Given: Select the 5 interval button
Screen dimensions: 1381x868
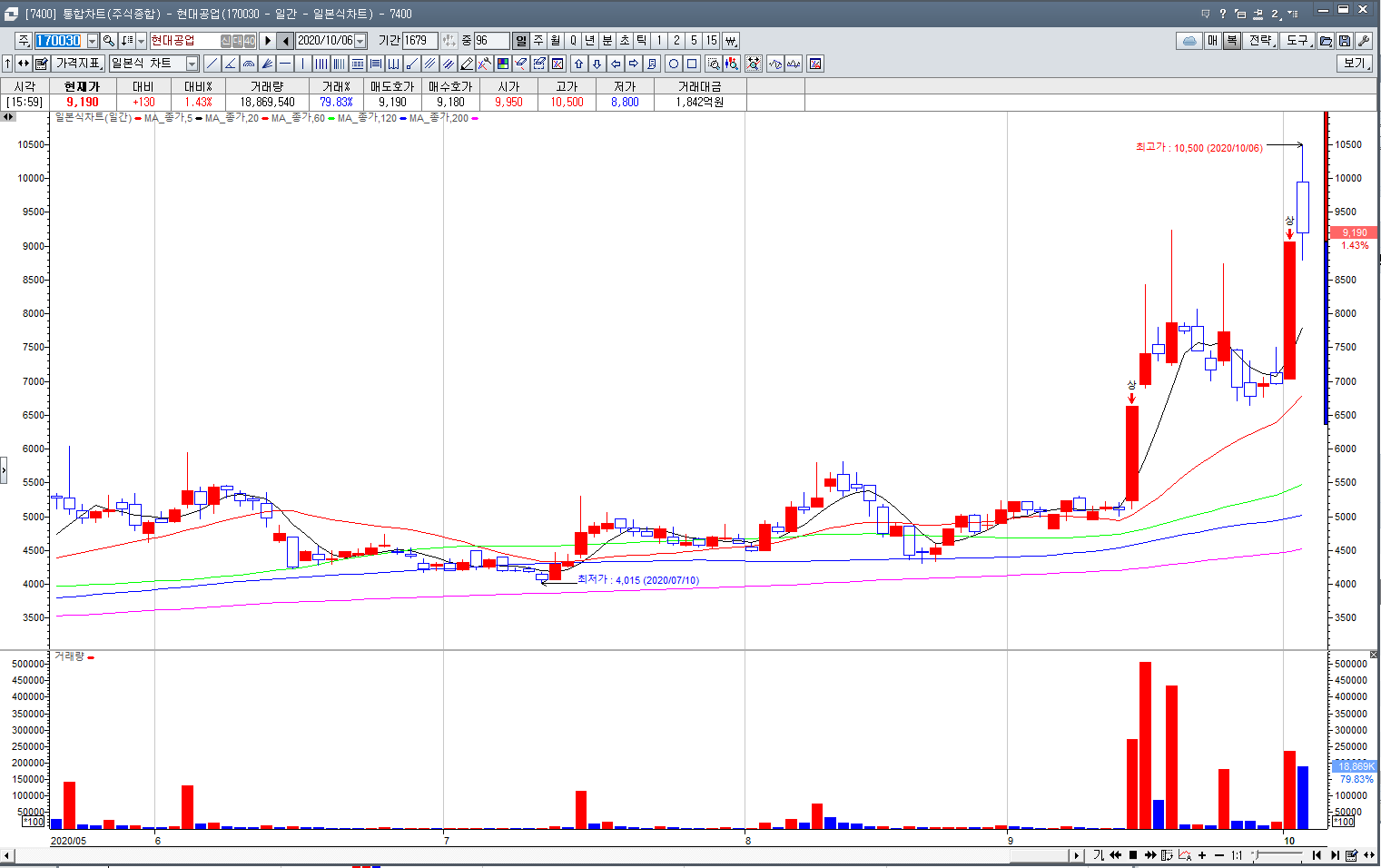Looking at the screenshot, I should [x=694, y=41].
